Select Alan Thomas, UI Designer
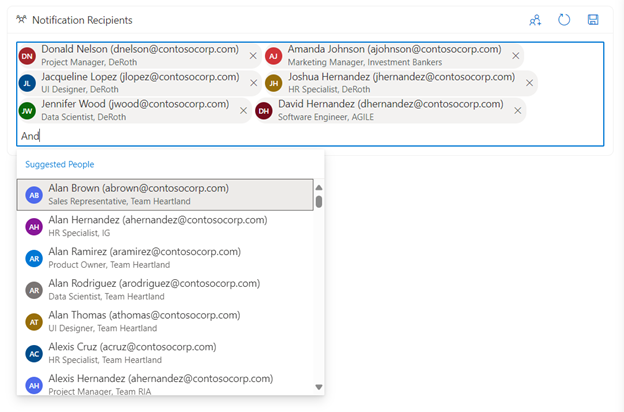Viewport: 624px width, 412px height. tap(165, 322)
